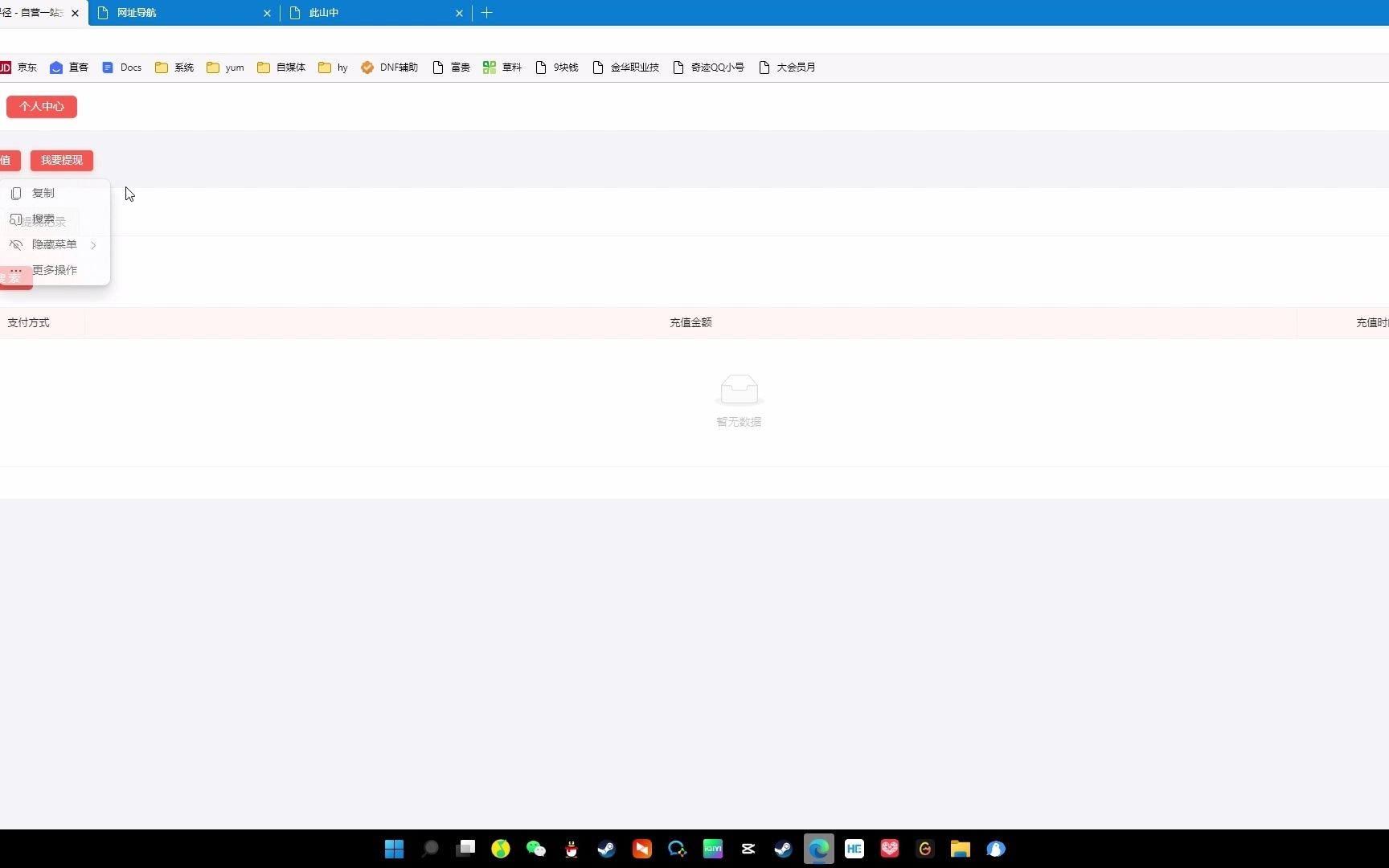Viewport: 1389px width, 868px height.
Task: Open the DNF辅助 bookmark
Action: tap(389, 68)
